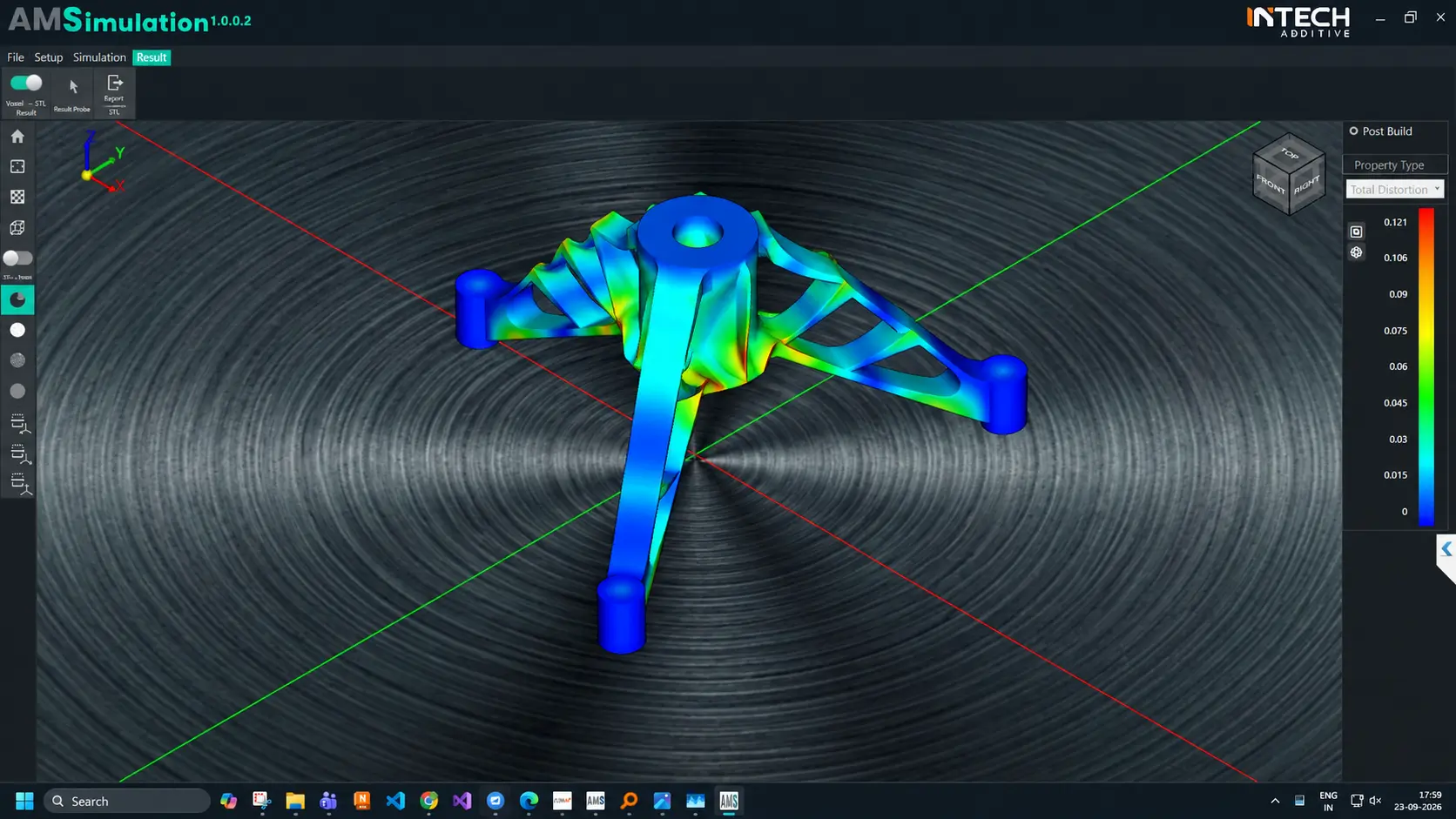Toggle the Voxel – STL Result switch
This screenshot has width=1456, height=819.
26,84
